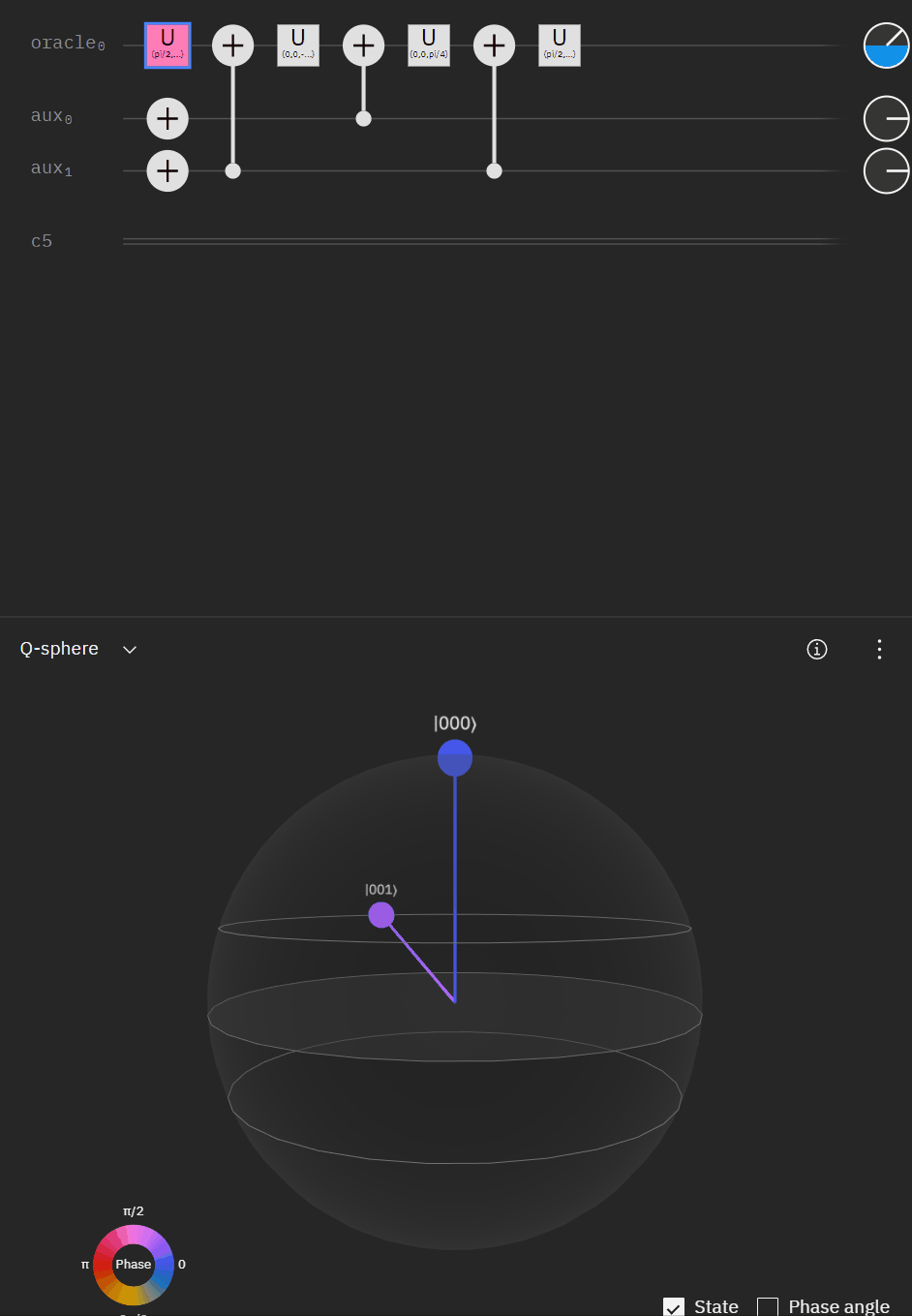912x1316 pixels.
Task: Click the third CNOT target on oracle0
Action: coord(494,46)
